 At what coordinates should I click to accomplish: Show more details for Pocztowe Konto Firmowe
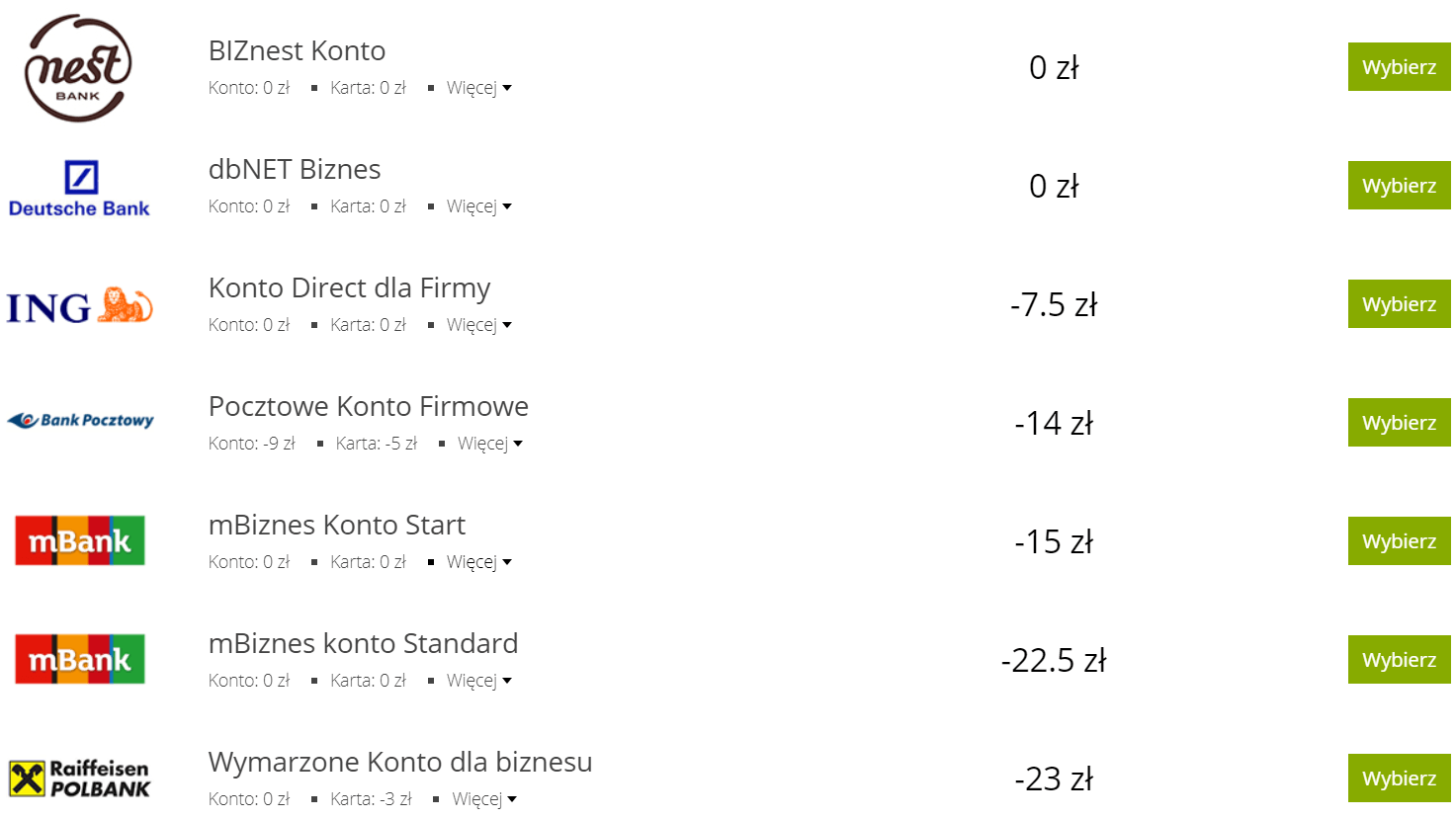pyautogui.click(x=489, y=444)
